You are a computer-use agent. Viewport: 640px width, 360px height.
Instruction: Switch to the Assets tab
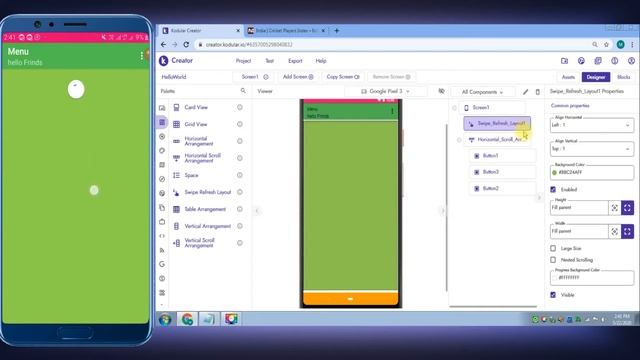568,77
